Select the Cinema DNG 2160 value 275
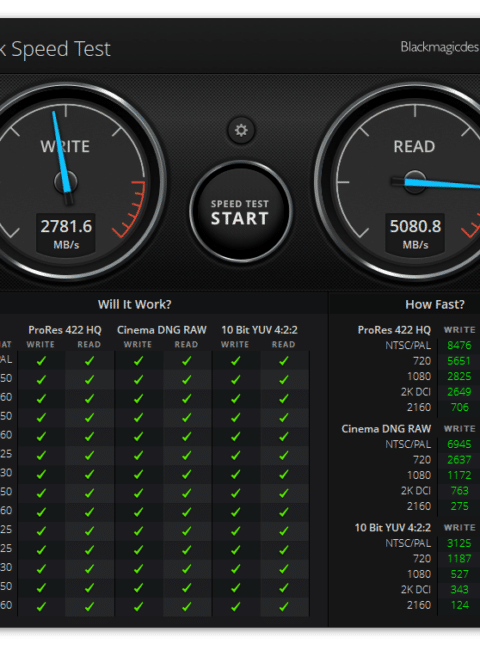The height and width of the screenshot is (650, 480). pyautogui.click(x=460, y=506)
